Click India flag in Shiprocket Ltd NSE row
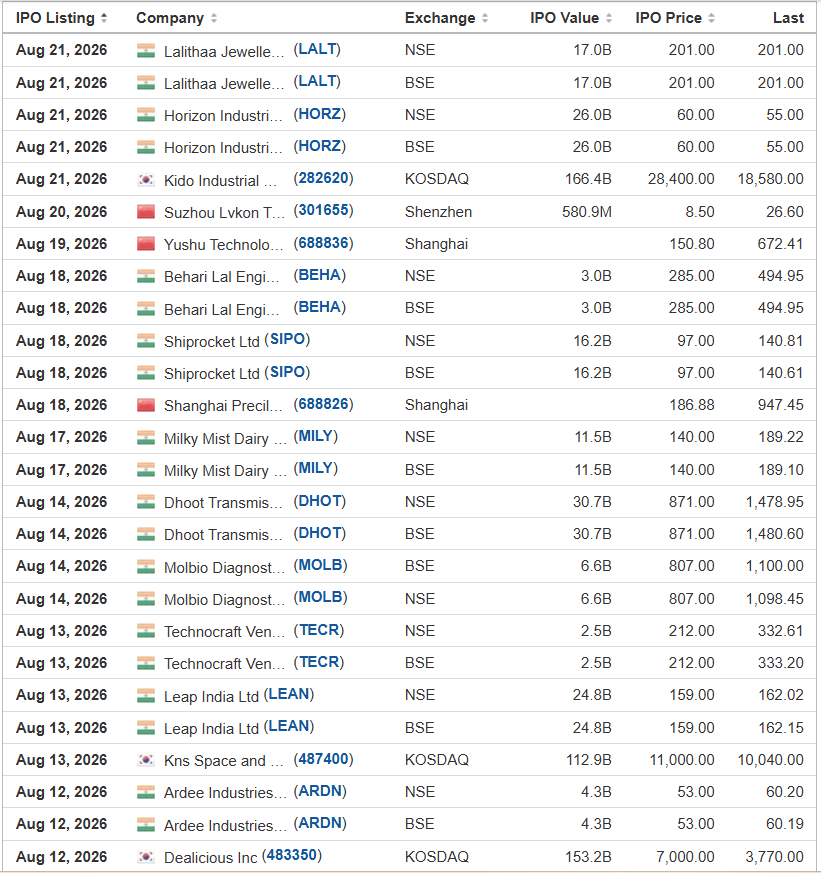 [x=146, y=341]
